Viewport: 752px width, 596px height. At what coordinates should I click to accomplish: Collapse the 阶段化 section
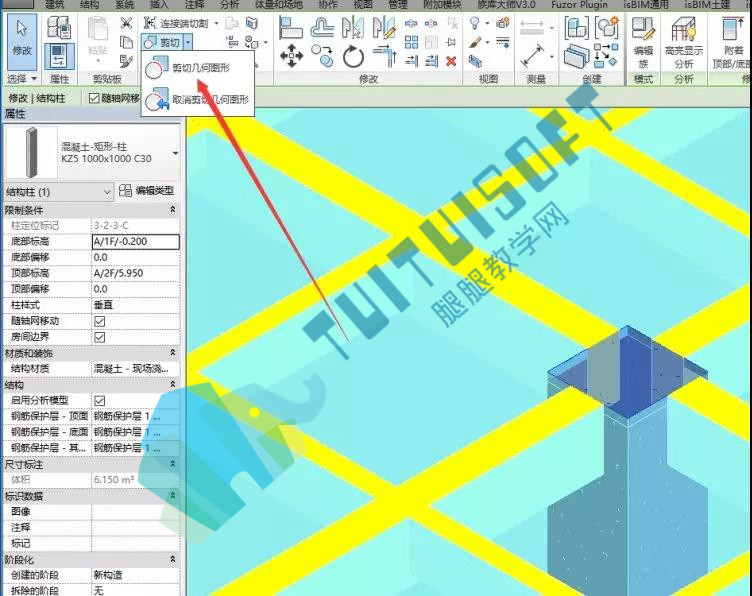(173, 559)
